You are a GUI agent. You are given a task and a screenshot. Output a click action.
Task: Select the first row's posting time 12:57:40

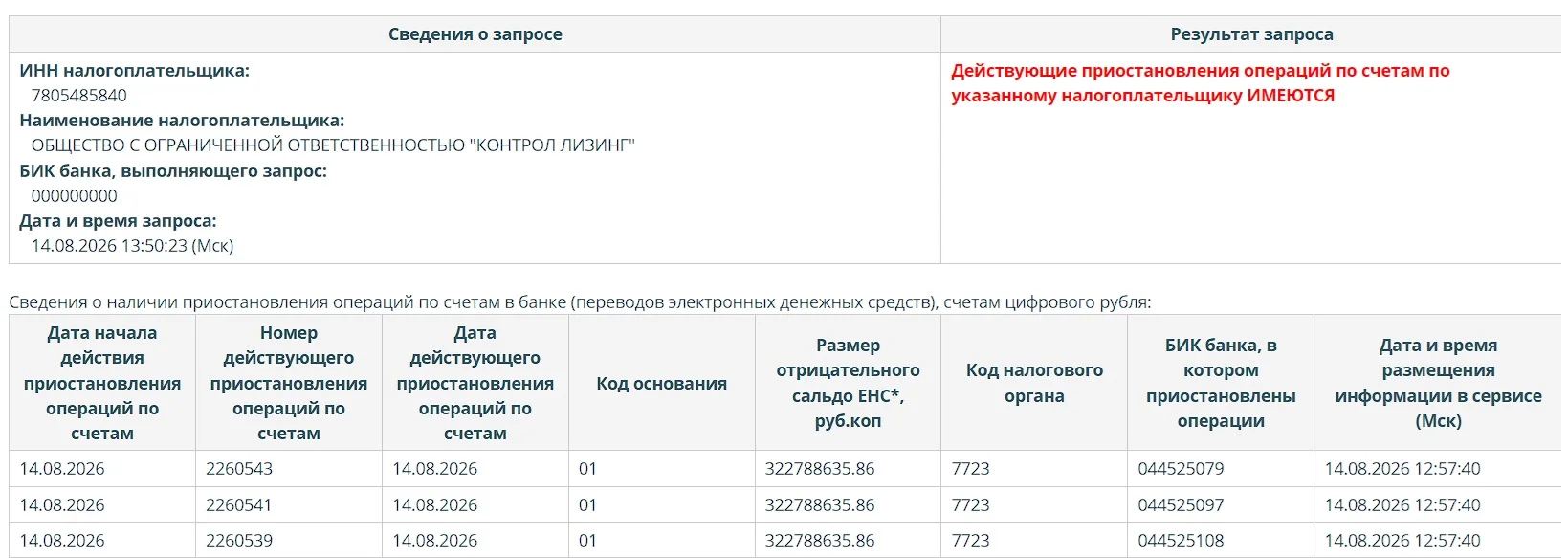click(x=1447, y=469)
